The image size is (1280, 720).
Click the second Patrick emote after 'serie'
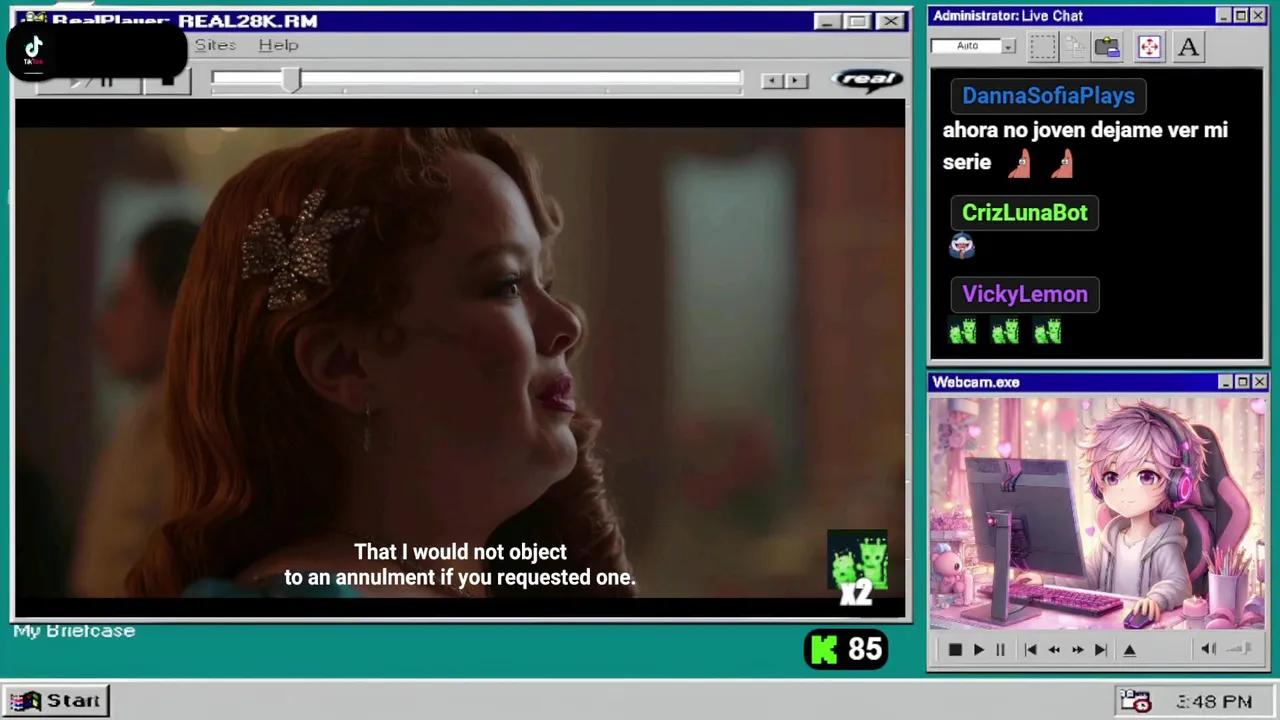(1062, 163)
